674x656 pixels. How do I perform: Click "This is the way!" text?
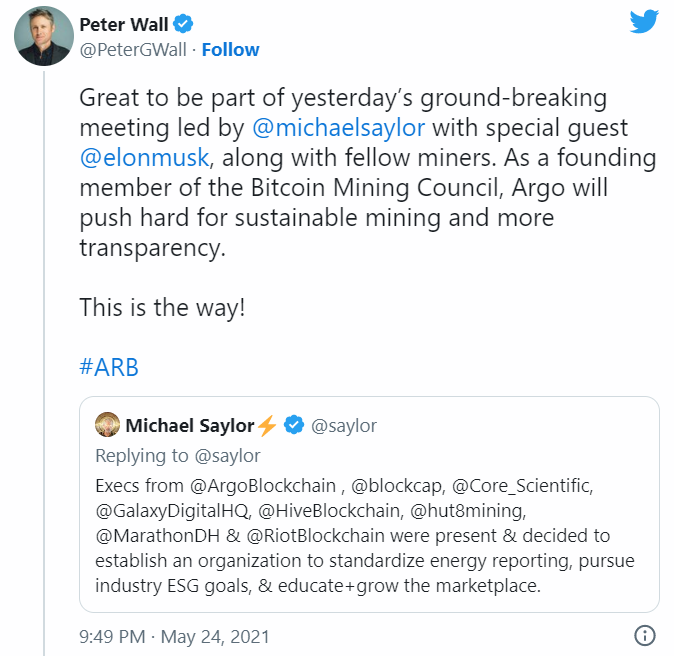tap(162, 306)
